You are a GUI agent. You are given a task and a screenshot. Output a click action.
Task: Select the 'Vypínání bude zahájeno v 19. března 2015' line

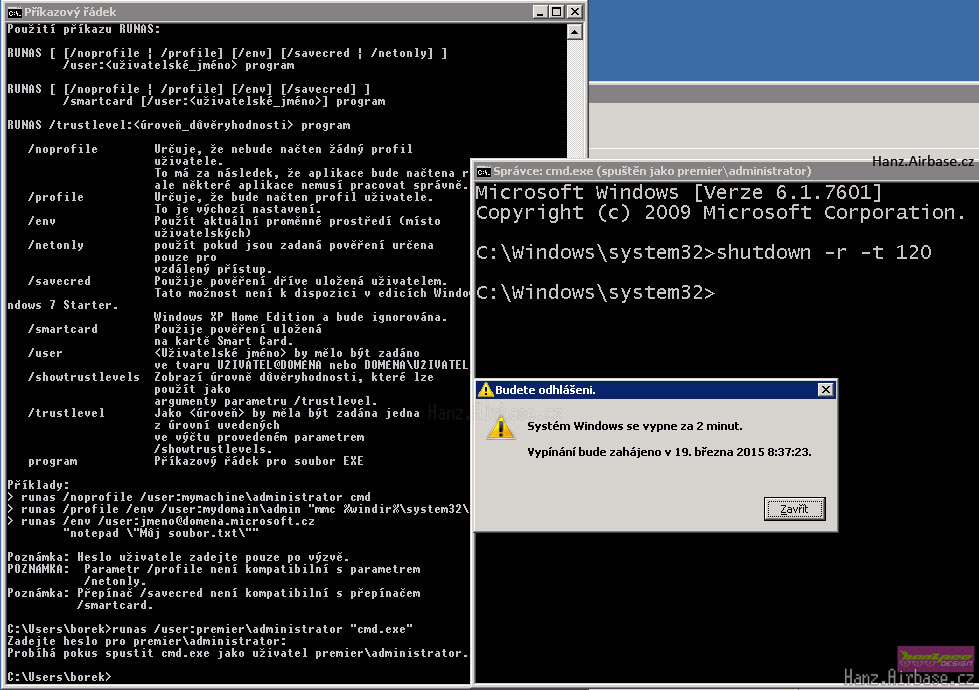coord(669,451)
